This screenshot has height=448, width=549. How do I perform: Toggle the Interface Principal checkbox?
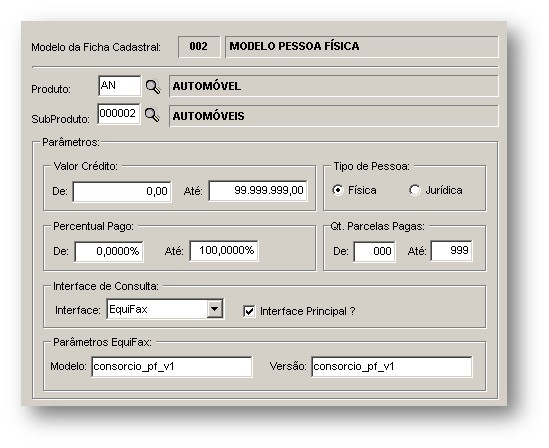[x=249, y=311]
